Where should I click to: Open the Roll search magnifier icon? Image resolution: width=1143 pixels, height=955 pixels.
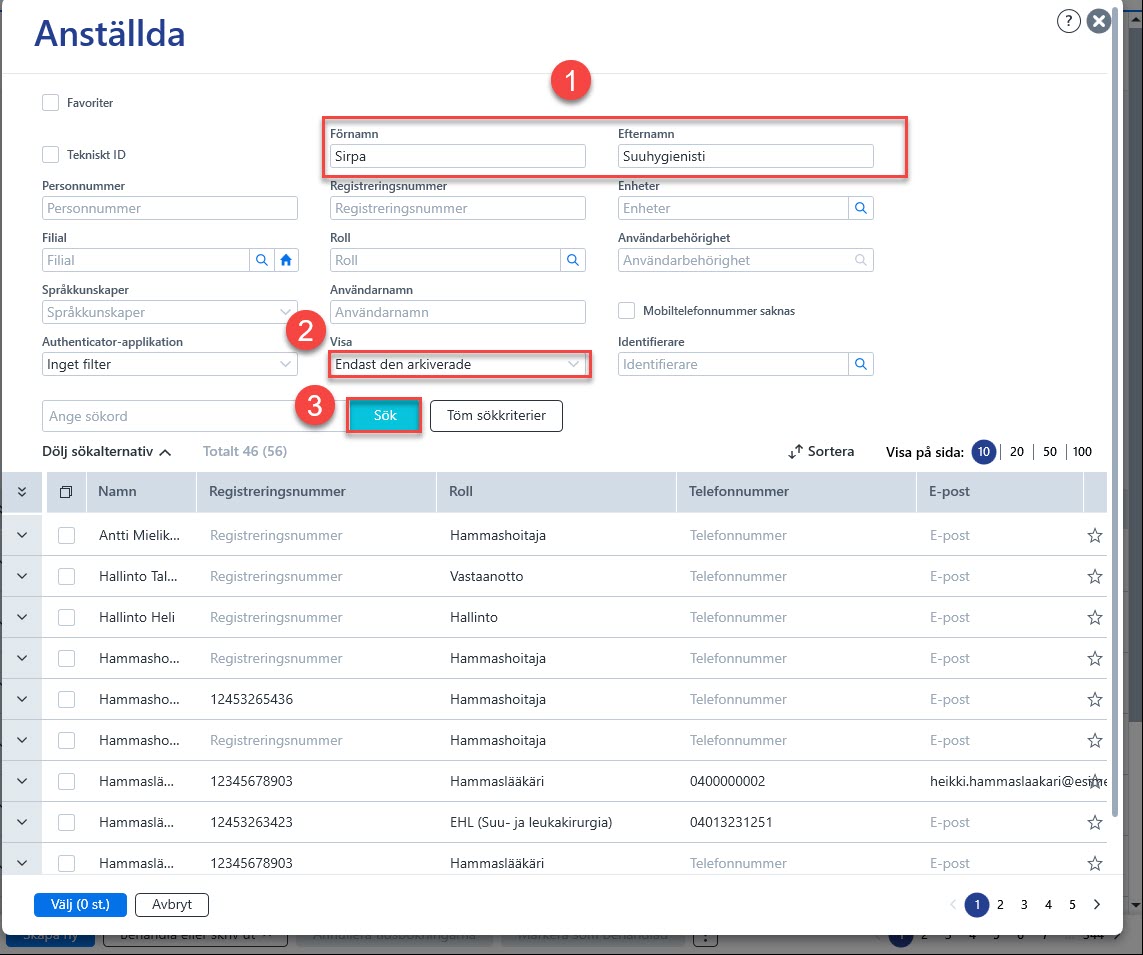tap(573, 260)
